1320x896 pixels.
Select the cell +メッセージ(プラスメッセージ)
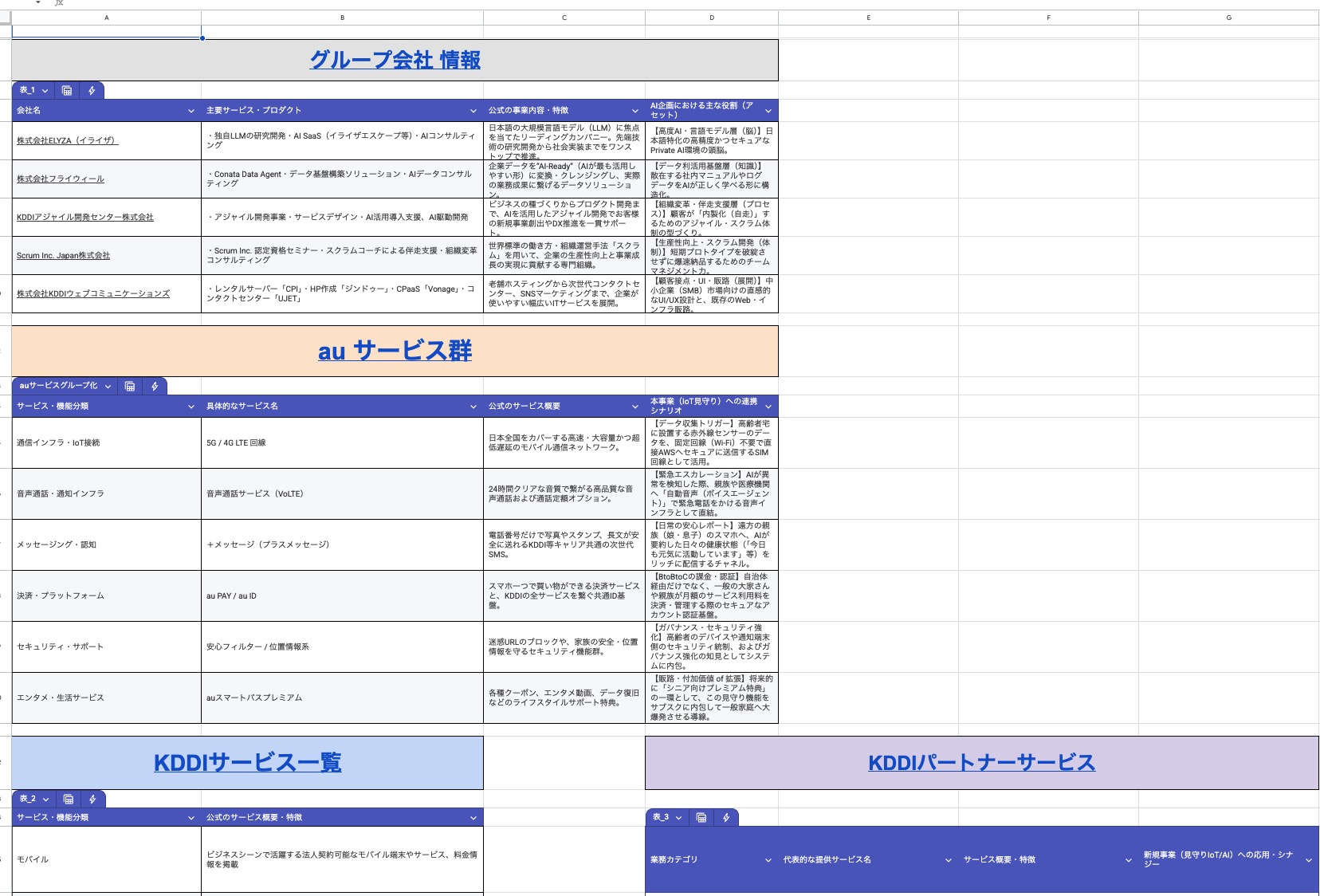tap(343, 545)
